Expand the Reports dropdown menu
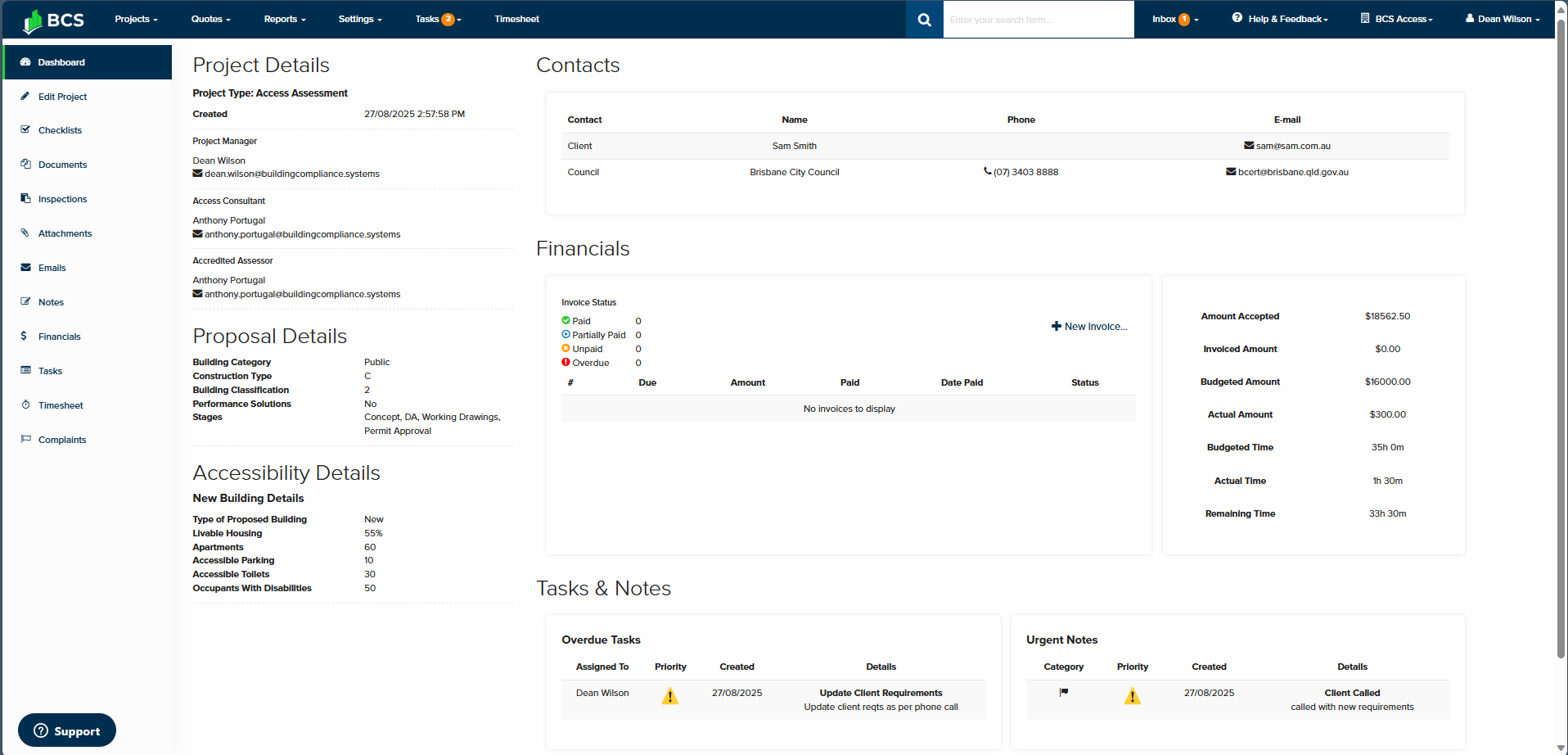The image size is (1568, 755). click(x=284, y=19)
